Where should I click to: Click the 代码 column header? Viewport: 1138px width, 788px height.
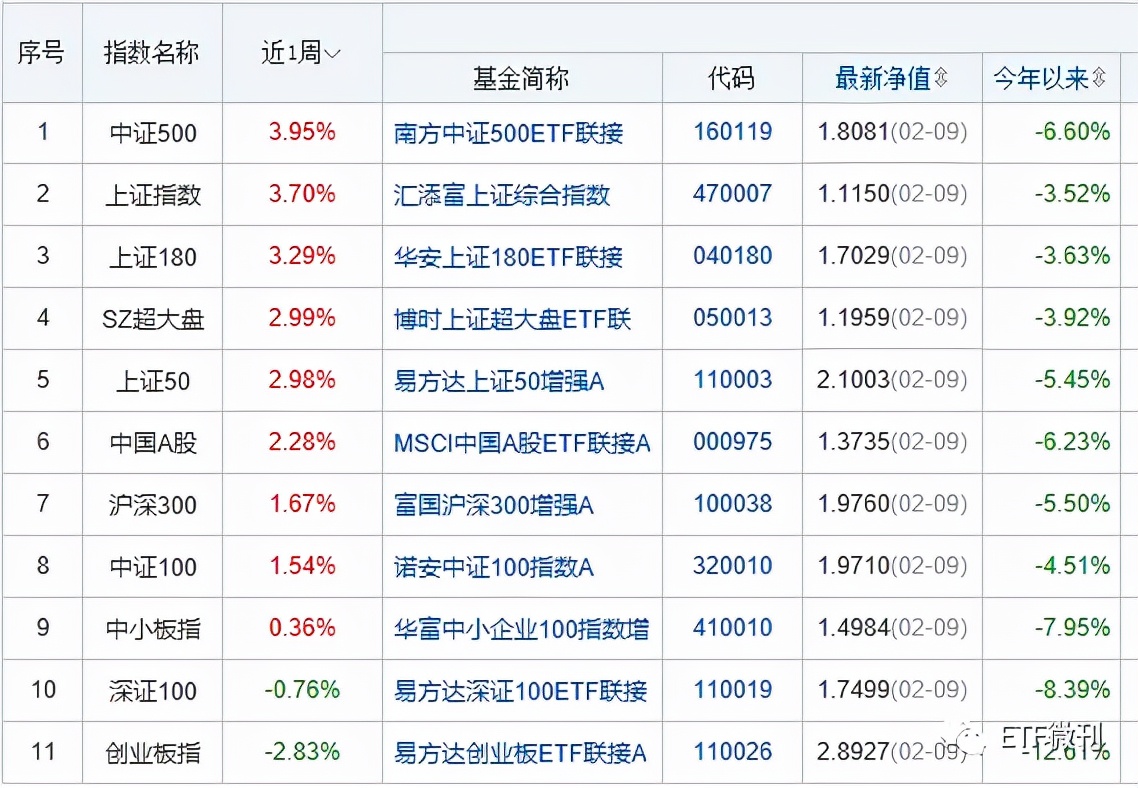[x=732, y=78]
